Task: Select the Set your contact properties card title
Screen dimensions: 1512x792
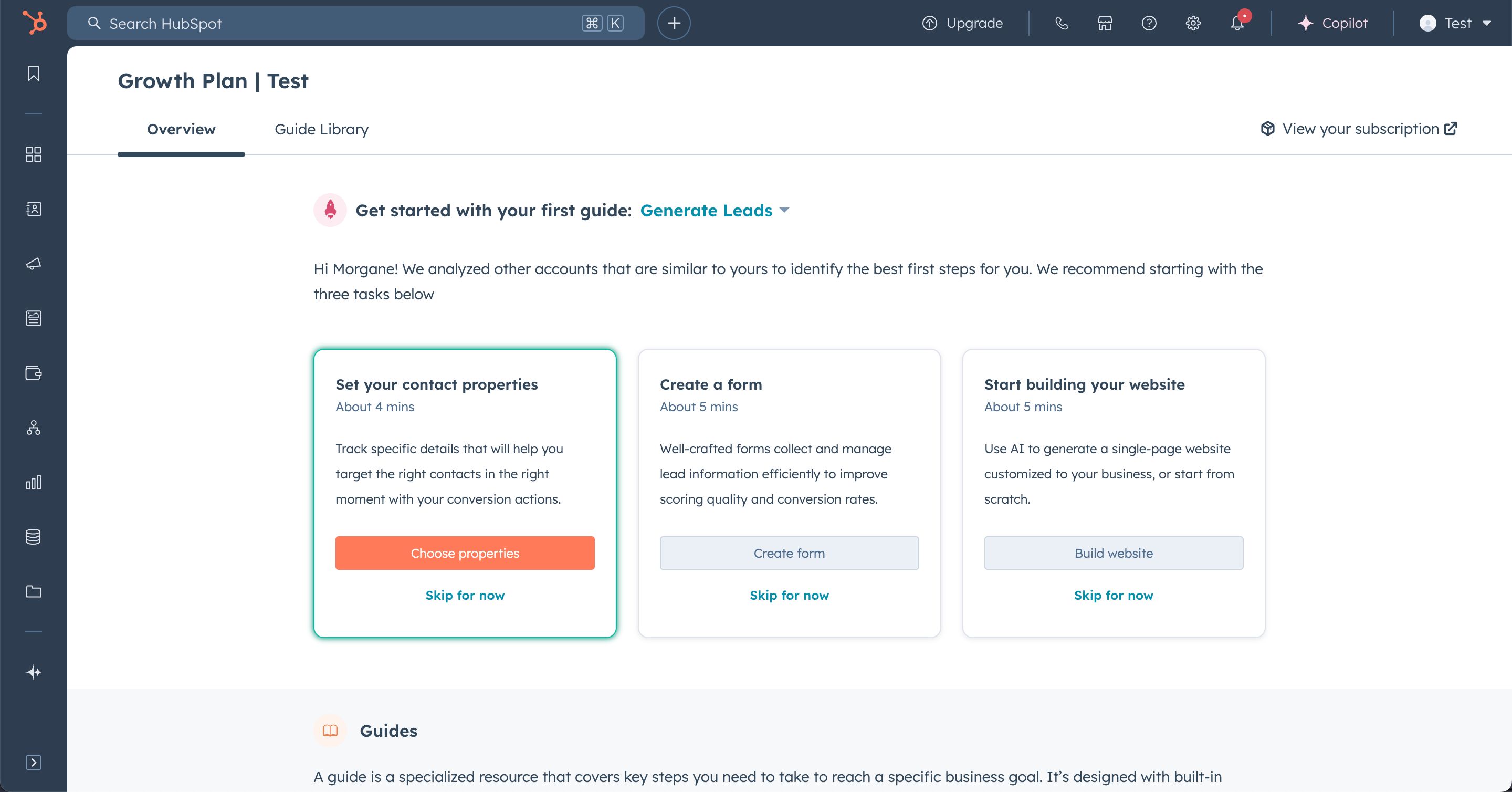Action: [x=437, y=384]
